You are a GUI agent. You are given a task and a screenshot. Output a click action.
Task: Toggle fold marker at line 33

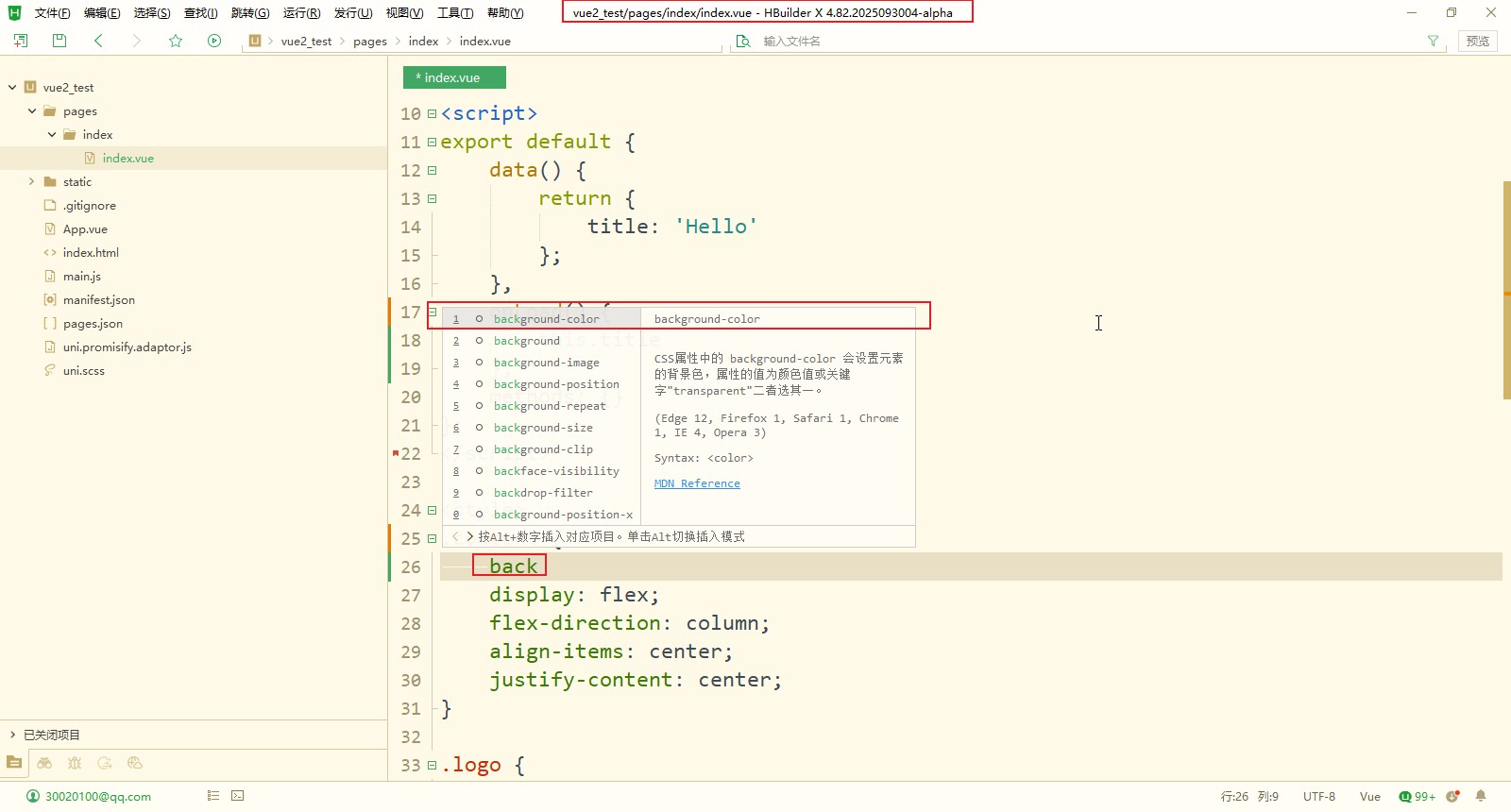(x=432, y=766)
